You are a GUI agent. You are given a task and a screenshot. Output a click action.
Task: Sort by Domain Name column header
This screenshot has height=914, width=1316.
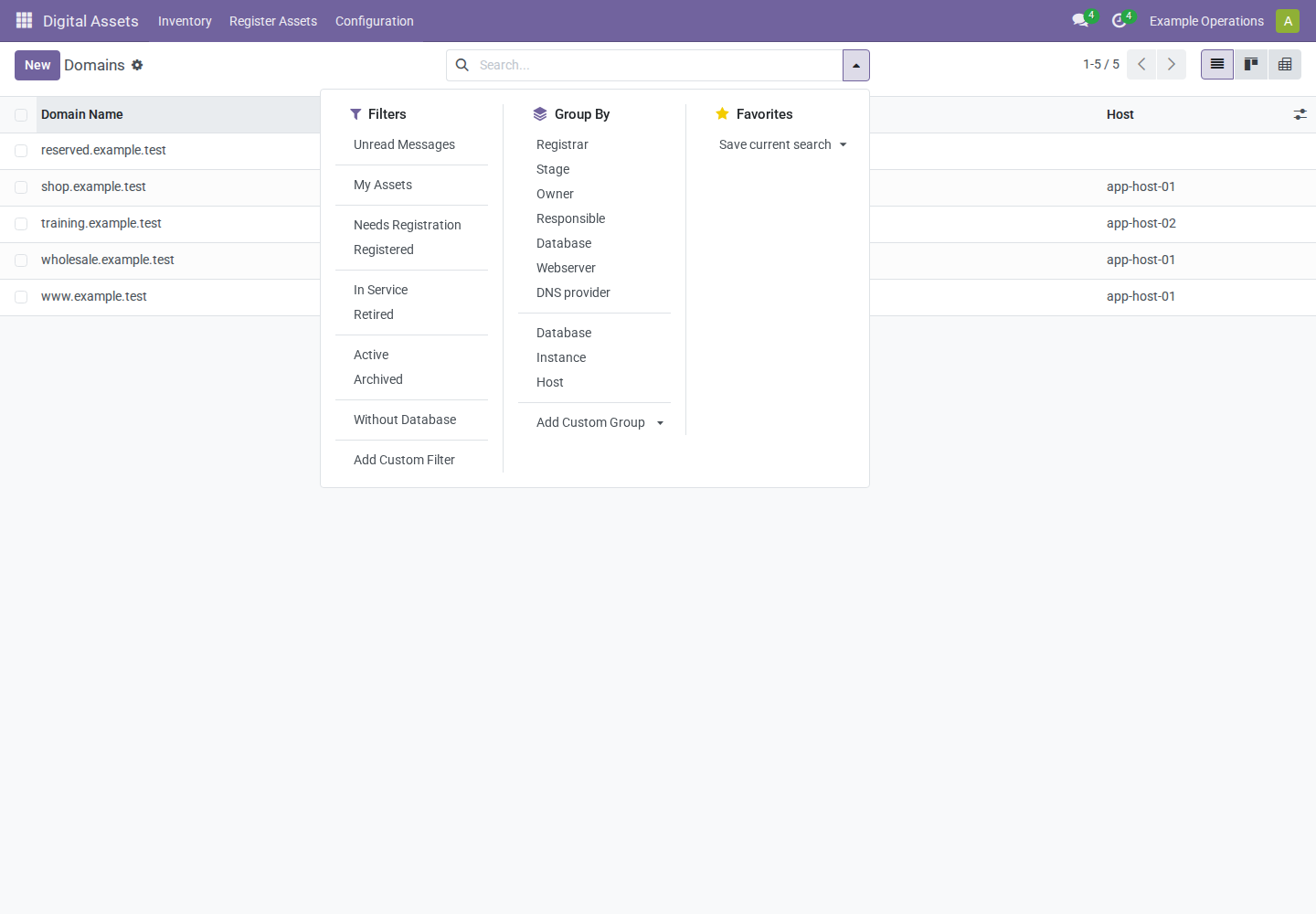click(82, 114)
